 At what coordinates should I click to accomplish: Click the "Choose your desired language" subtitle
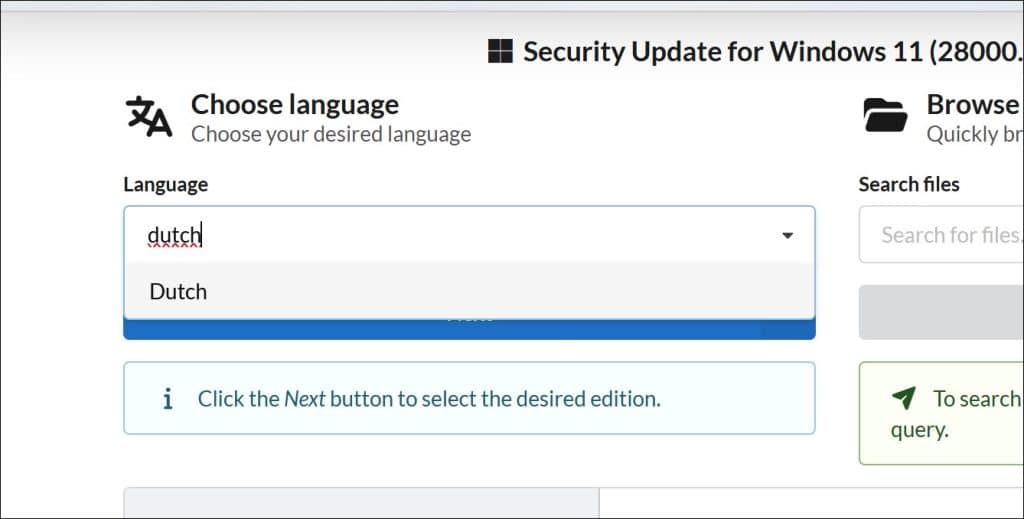point(331,134)
